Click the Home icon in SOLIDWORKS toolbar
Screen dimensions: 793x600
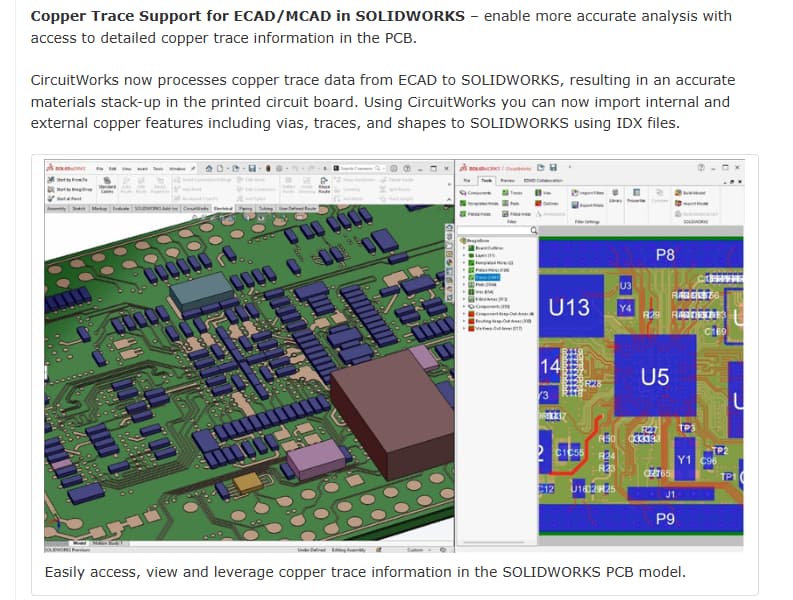tap(209, 167)
